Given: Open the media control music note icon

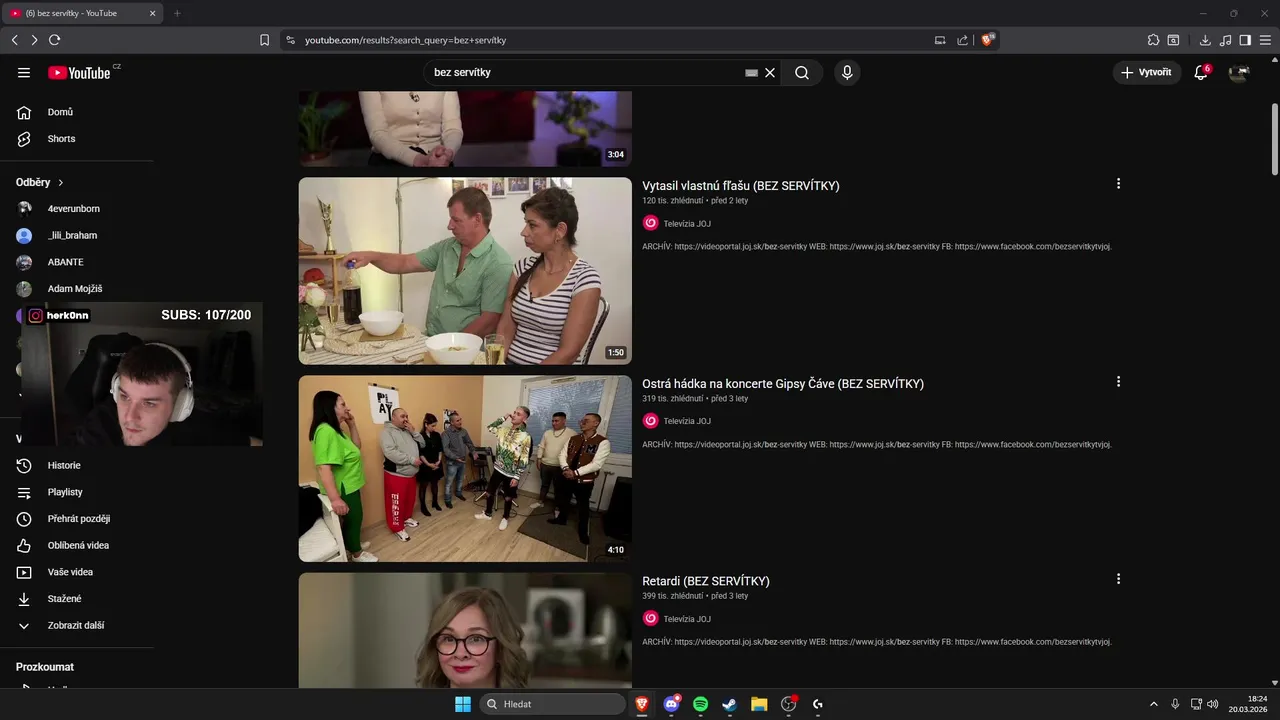Looking at the screenshot, I should coord(1226,40).
